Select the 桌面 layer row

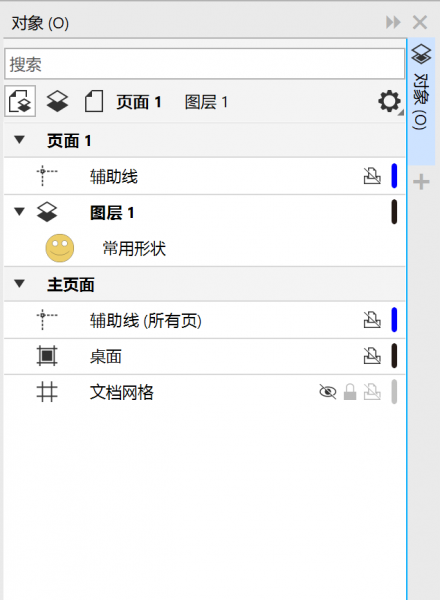tap(204, 356)
